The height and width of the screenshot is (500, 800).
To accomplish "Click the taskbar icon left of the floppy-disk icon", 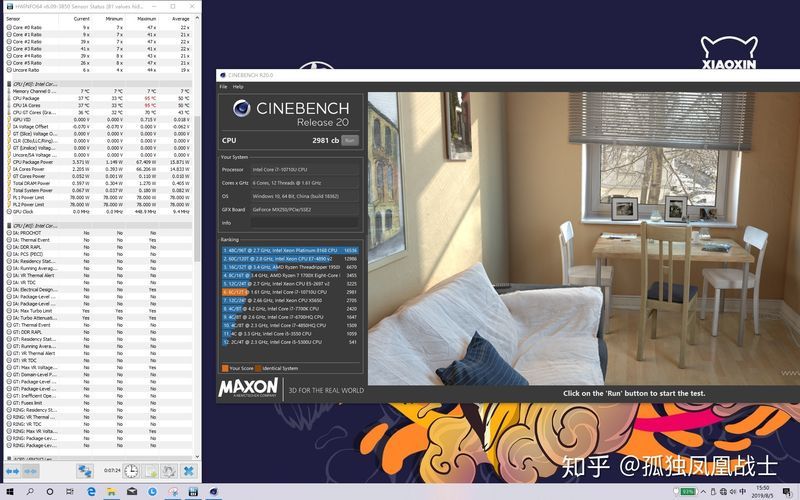I will point(173,492).
